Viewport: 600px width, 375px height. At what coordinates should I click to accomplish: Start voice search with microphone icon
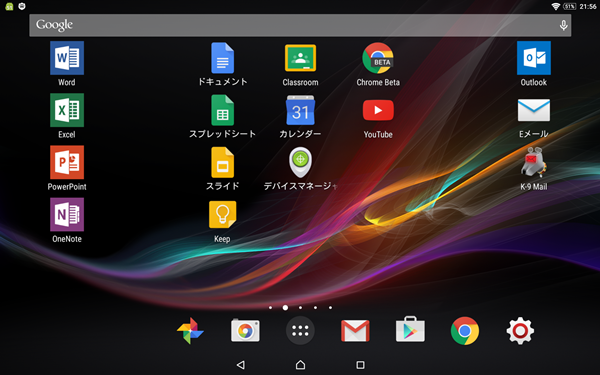(x=563, y=25)
